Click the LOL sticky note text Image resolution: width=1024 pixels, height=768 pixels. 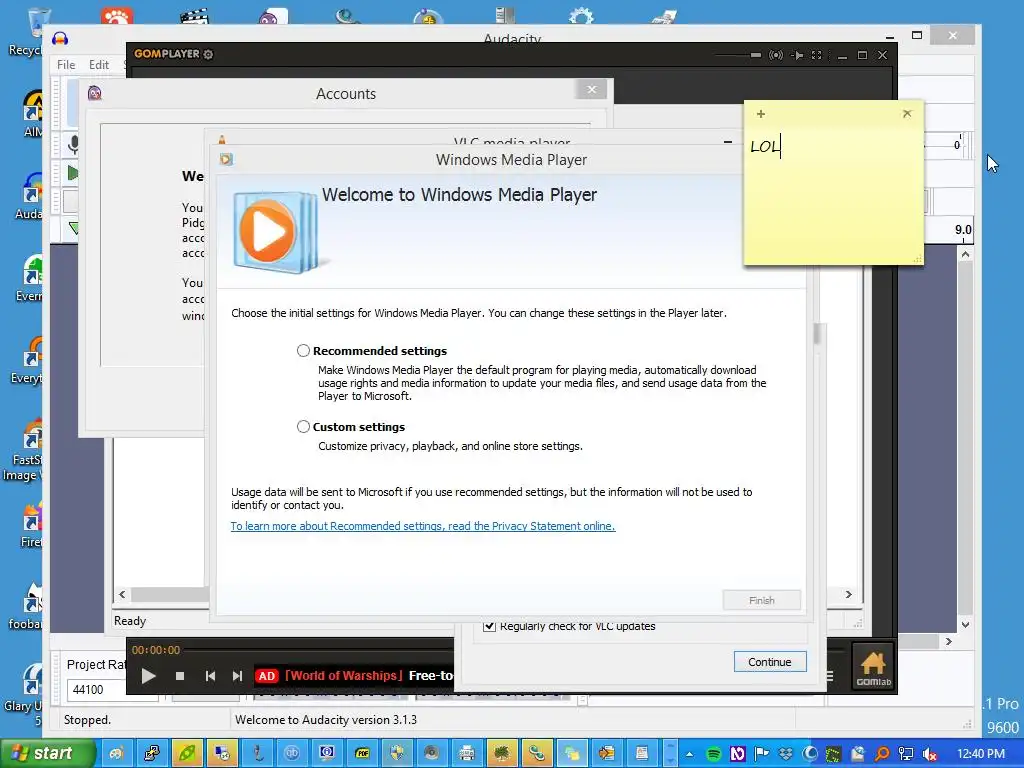coord(765,146)
